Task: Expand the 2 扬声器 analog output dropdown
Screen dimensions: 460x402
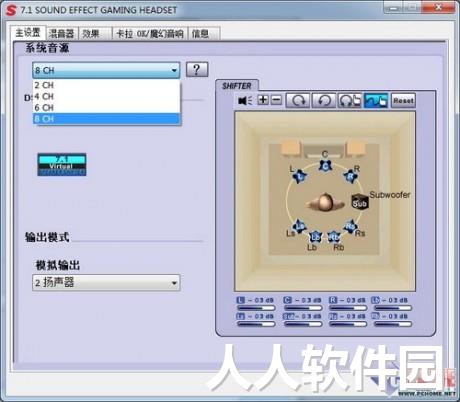Action: (106, 283)
